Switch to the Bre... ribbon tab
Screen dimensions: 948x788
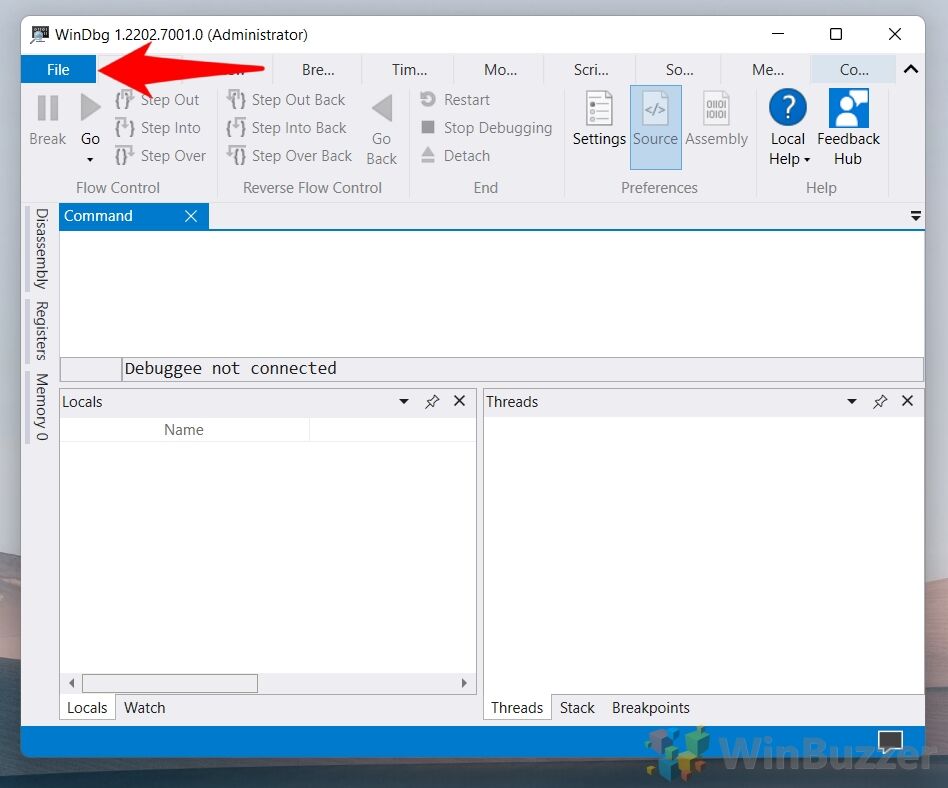(x=318, y=70)
